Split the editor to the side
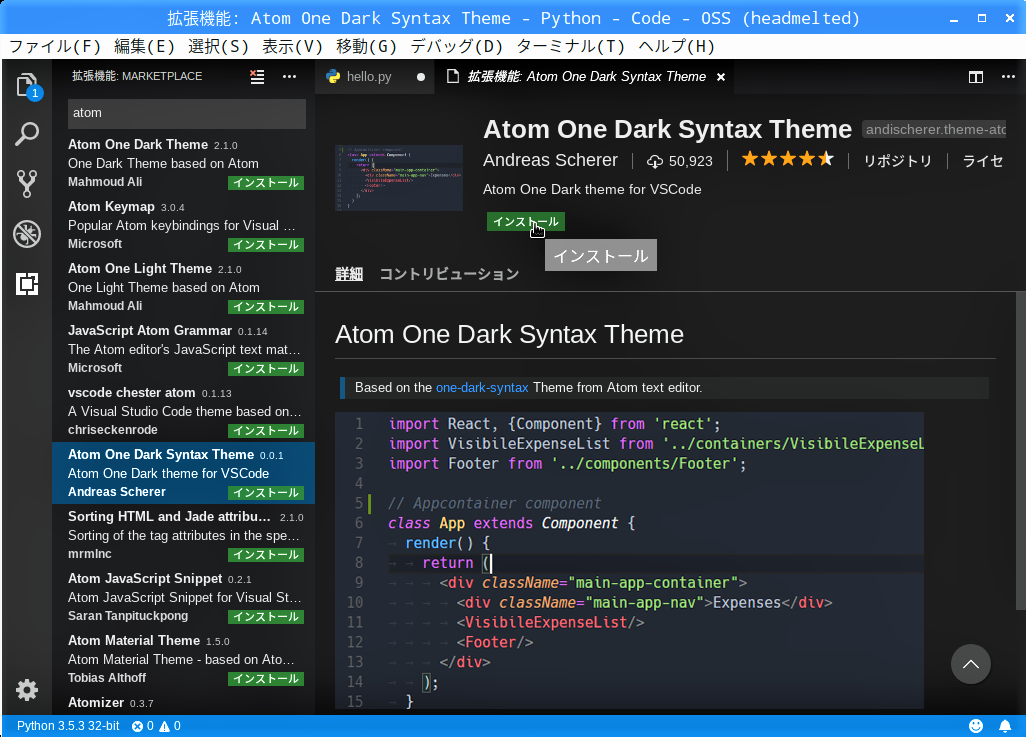This screenshot has height=737, width=1026. (x=976, y=77)
